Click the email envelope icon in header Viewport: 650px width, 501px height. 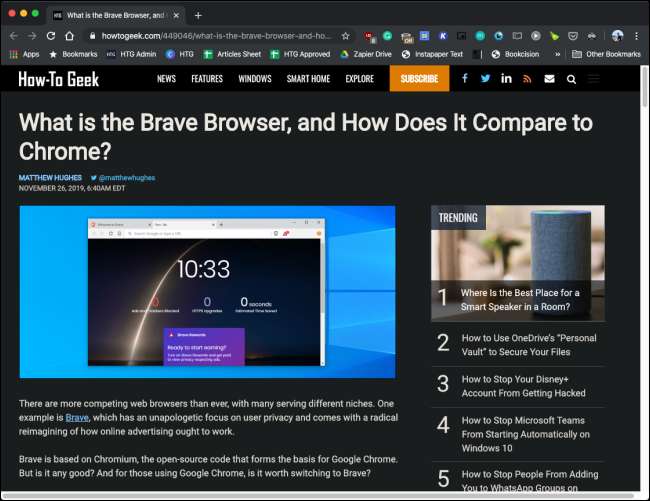tap(549, 78)
